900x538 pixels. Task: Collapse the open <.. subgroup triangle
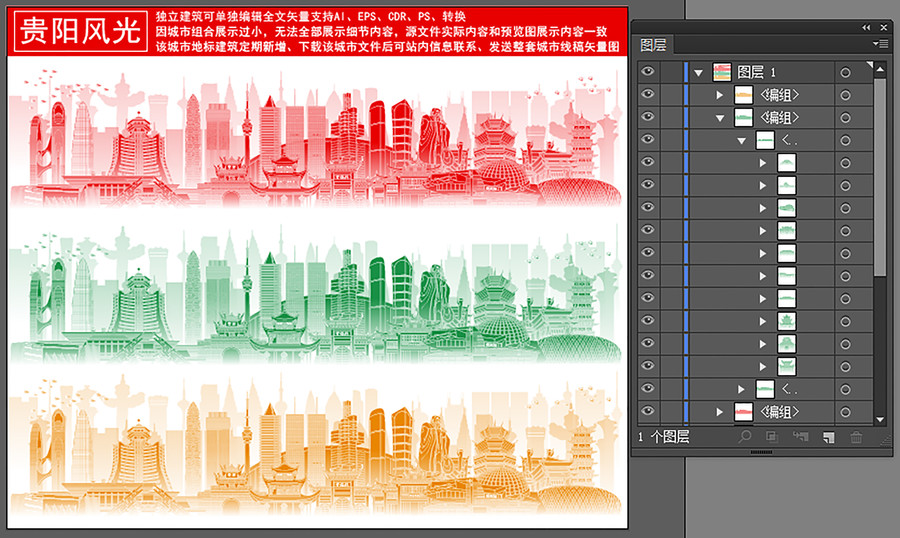(x=742, y=141)
